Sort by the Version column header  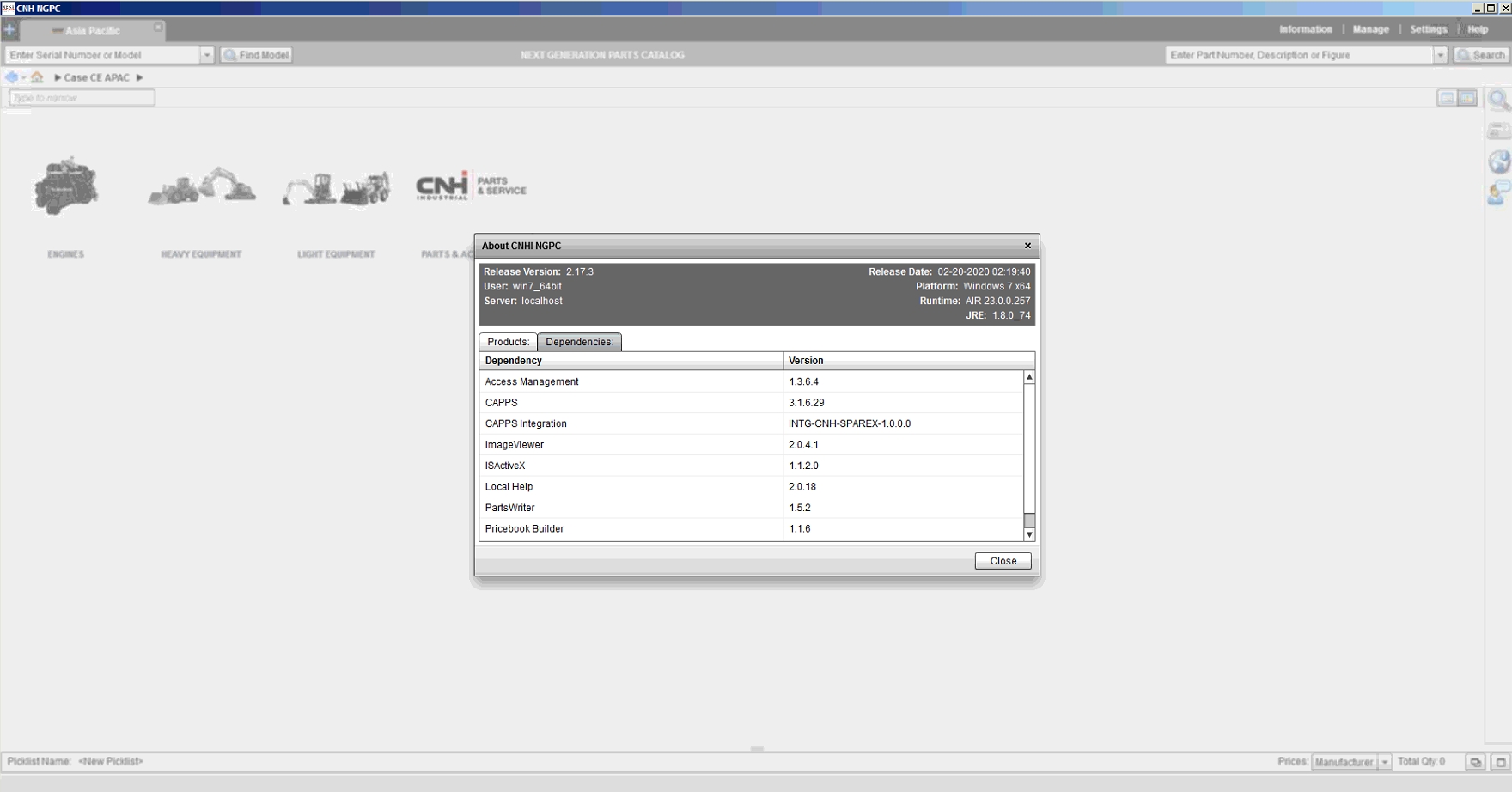tap(909, 361)
